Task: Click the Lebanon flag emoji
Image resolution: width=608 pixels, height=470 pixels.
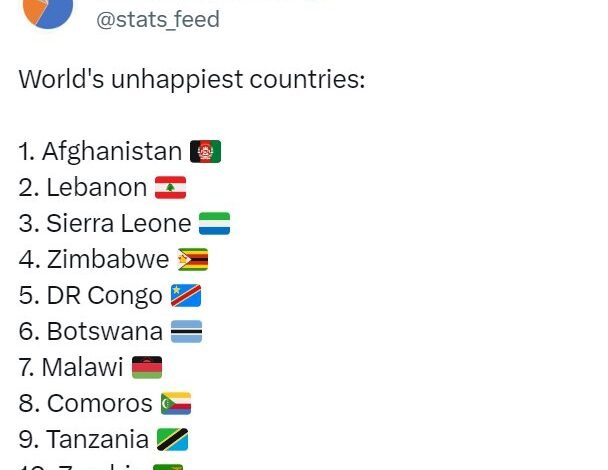Action: (171, 187)
